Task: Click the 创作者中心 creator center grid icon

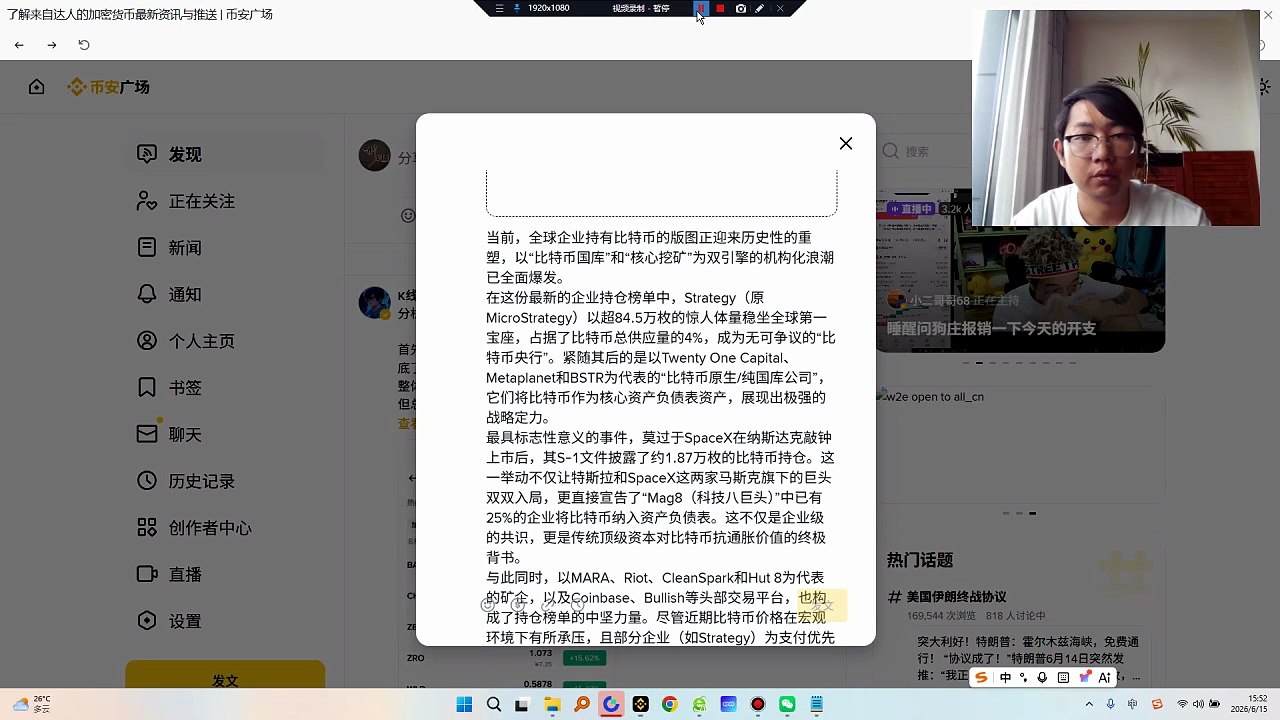Action: pyautogui.click(x=147, y=527)
